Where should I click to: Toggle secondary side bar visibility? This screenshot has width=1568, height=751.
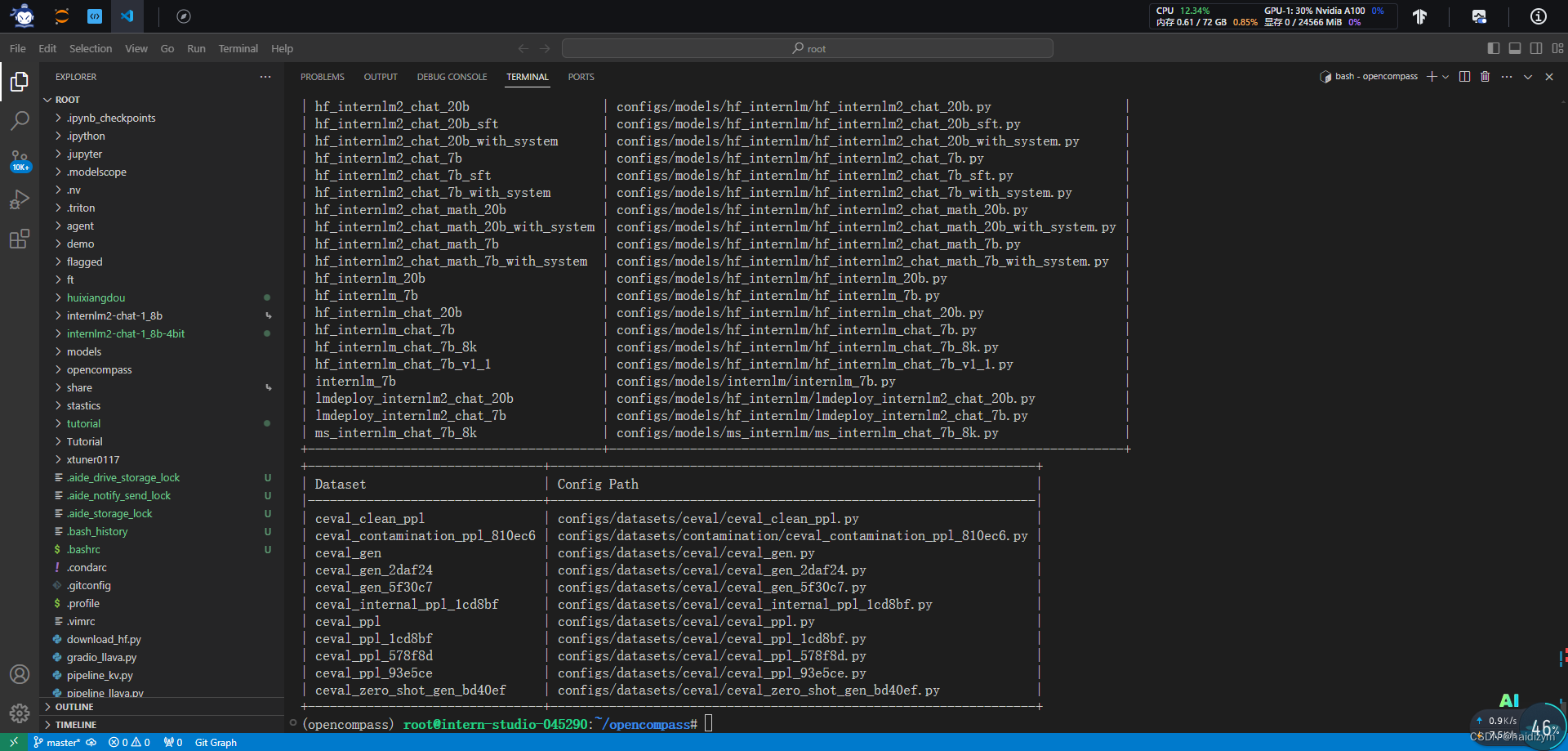click(x=1536, y=49)
